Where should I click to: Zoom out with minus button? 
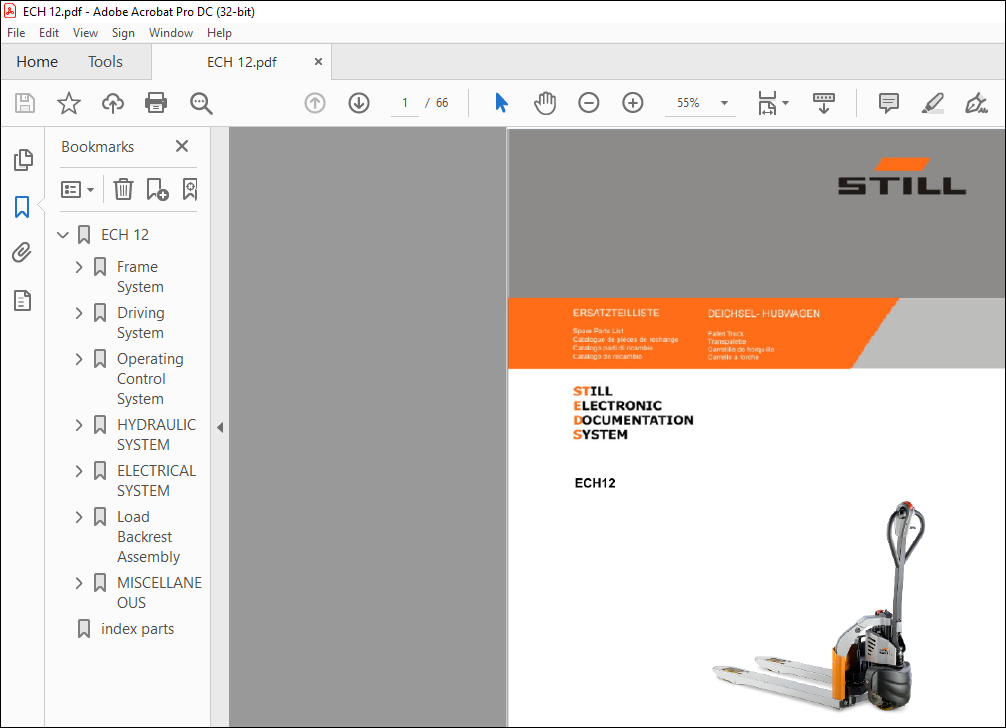(588, 103)
